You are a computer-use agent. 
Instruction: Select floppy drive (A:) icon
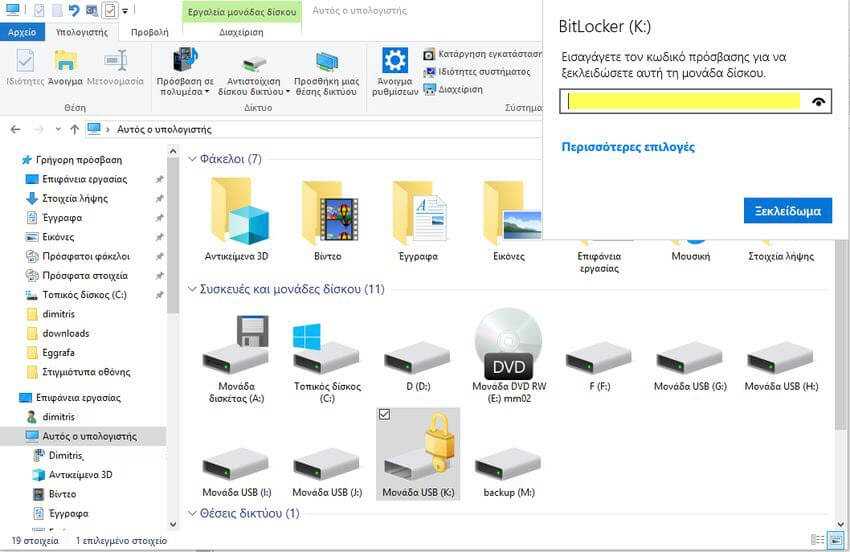(236, 344)
